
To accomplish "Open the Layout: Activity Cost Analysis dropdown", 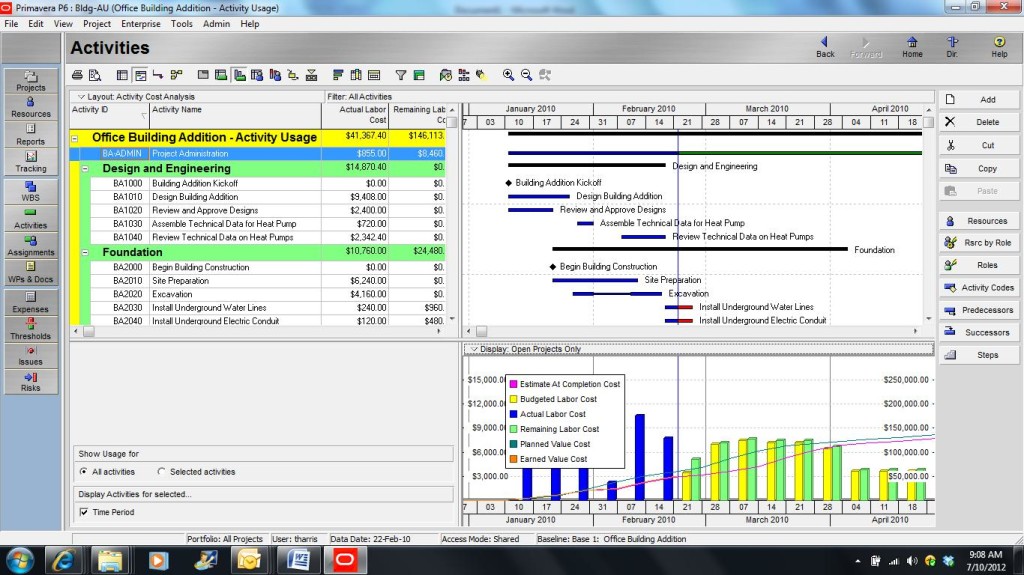I will pos(136,97).
